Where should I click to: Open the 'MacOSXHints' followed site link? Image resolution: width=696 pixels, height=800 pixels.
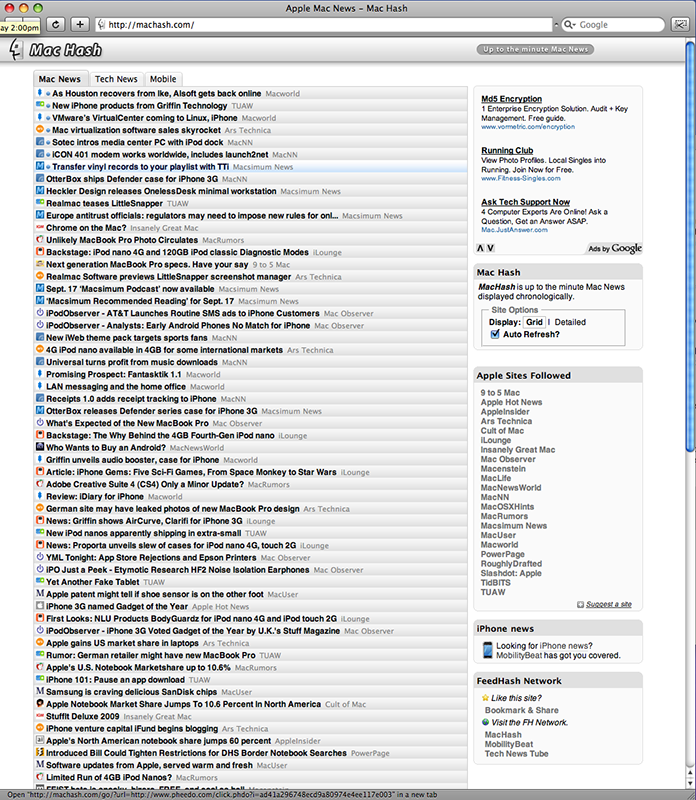tap(507, 507)
